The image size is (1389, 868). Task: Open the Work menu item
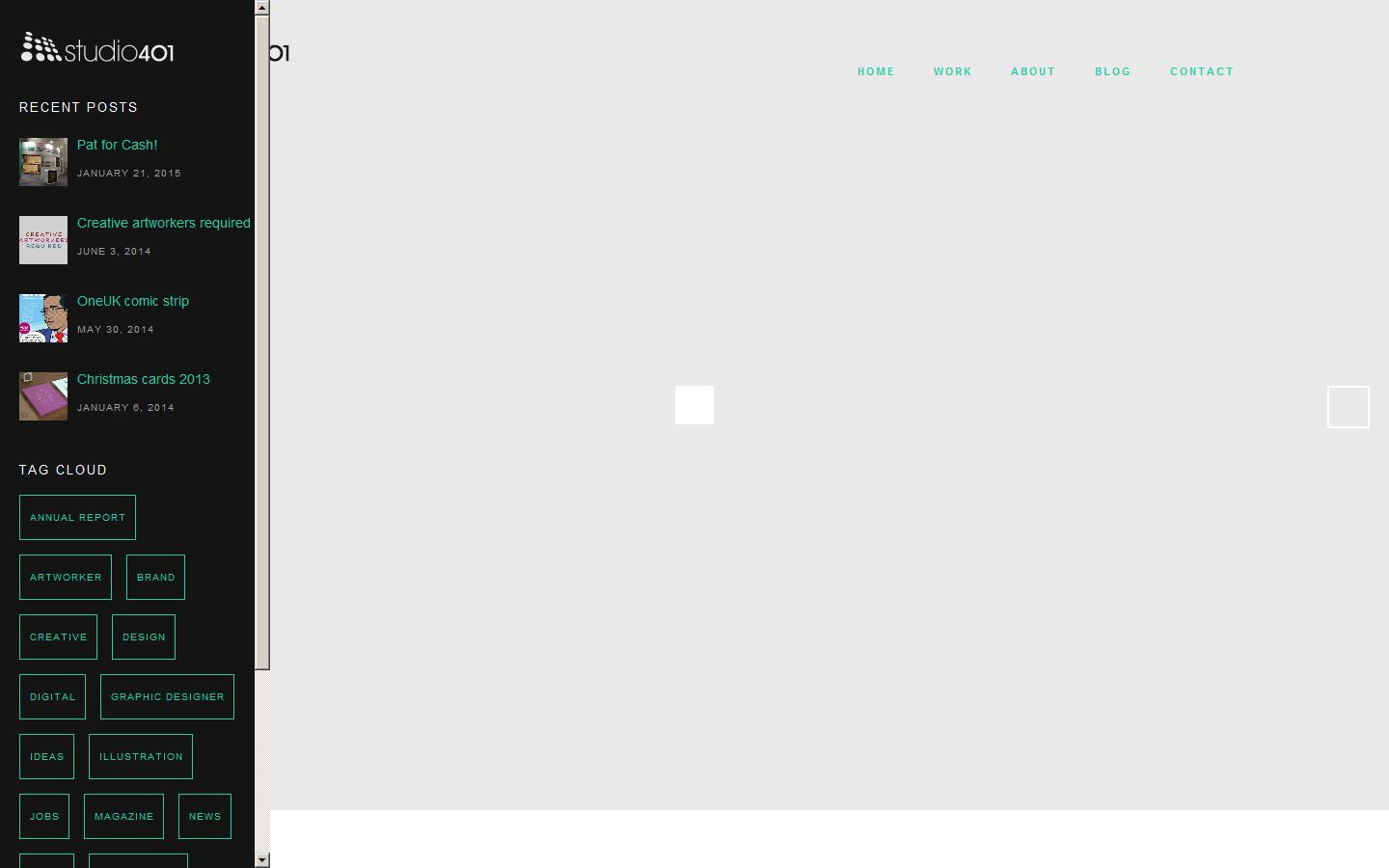click(952, 71)
